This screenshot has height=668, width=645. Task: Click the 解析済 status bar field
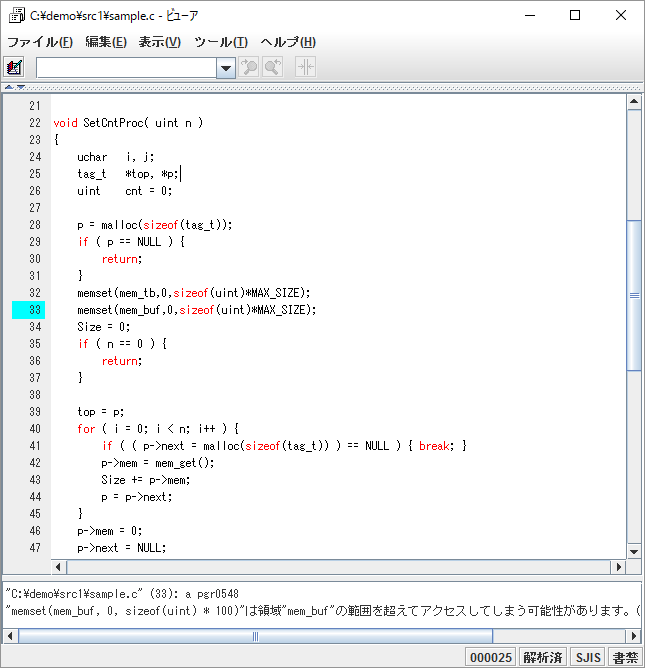tap(543, 657)
